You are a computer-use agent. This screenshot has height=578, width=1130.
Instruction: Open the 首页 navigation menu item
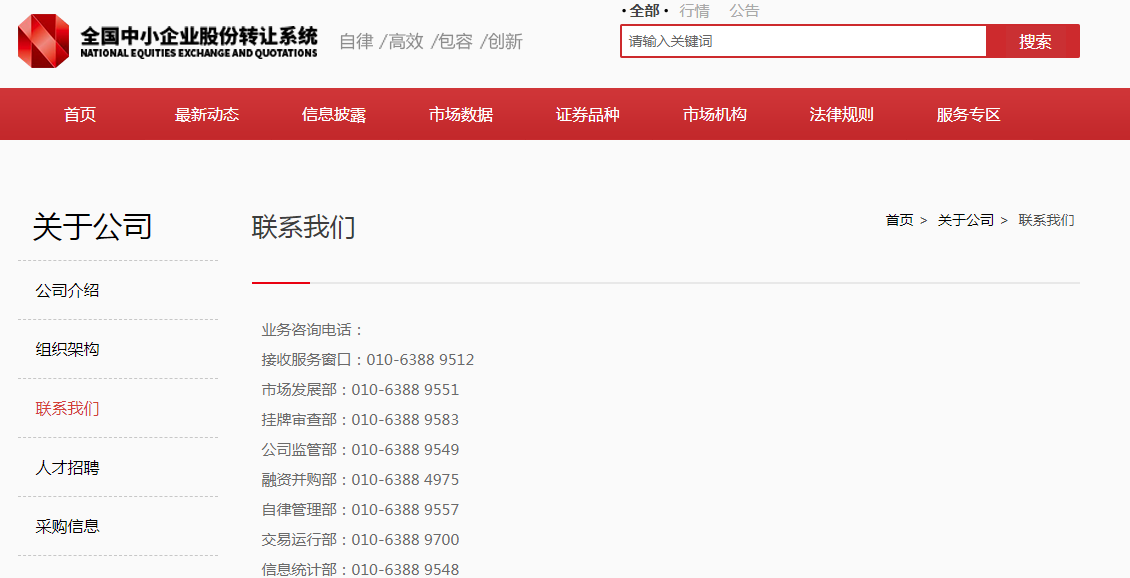pos(80,115)
